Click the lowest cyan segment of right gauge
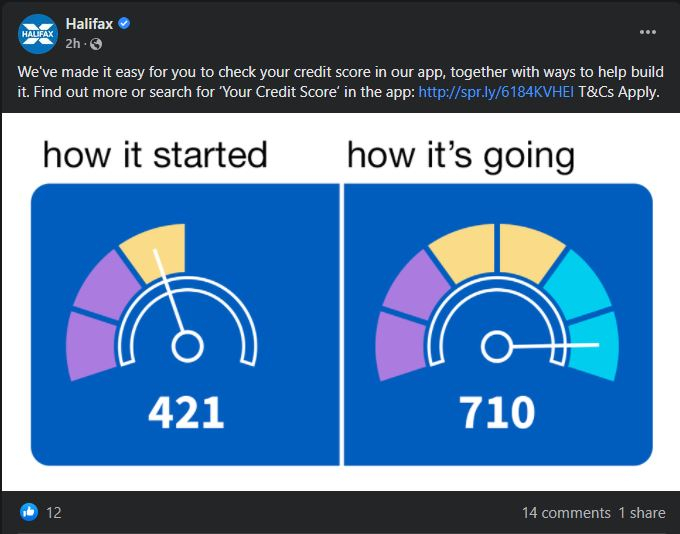 [x=595, y=347]
